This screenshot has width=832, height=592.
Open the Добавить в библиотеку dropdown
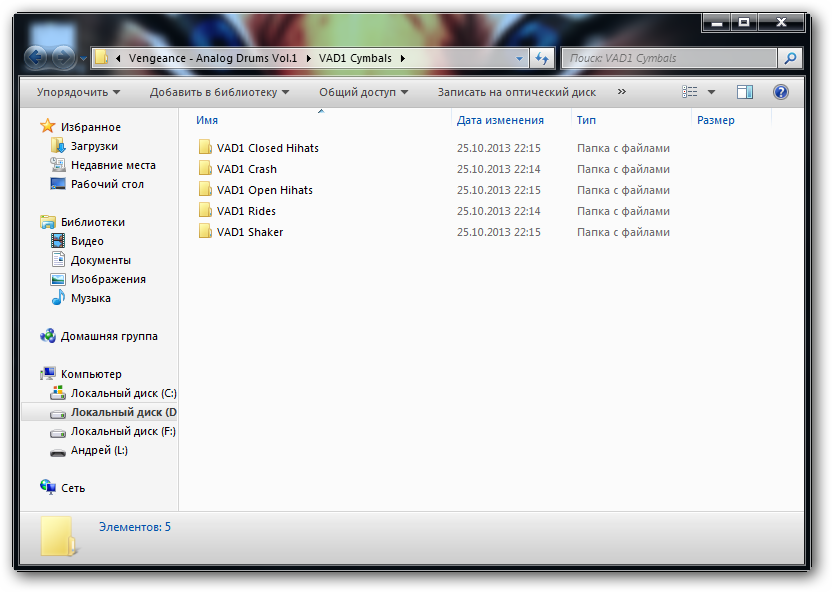(219, 92)
